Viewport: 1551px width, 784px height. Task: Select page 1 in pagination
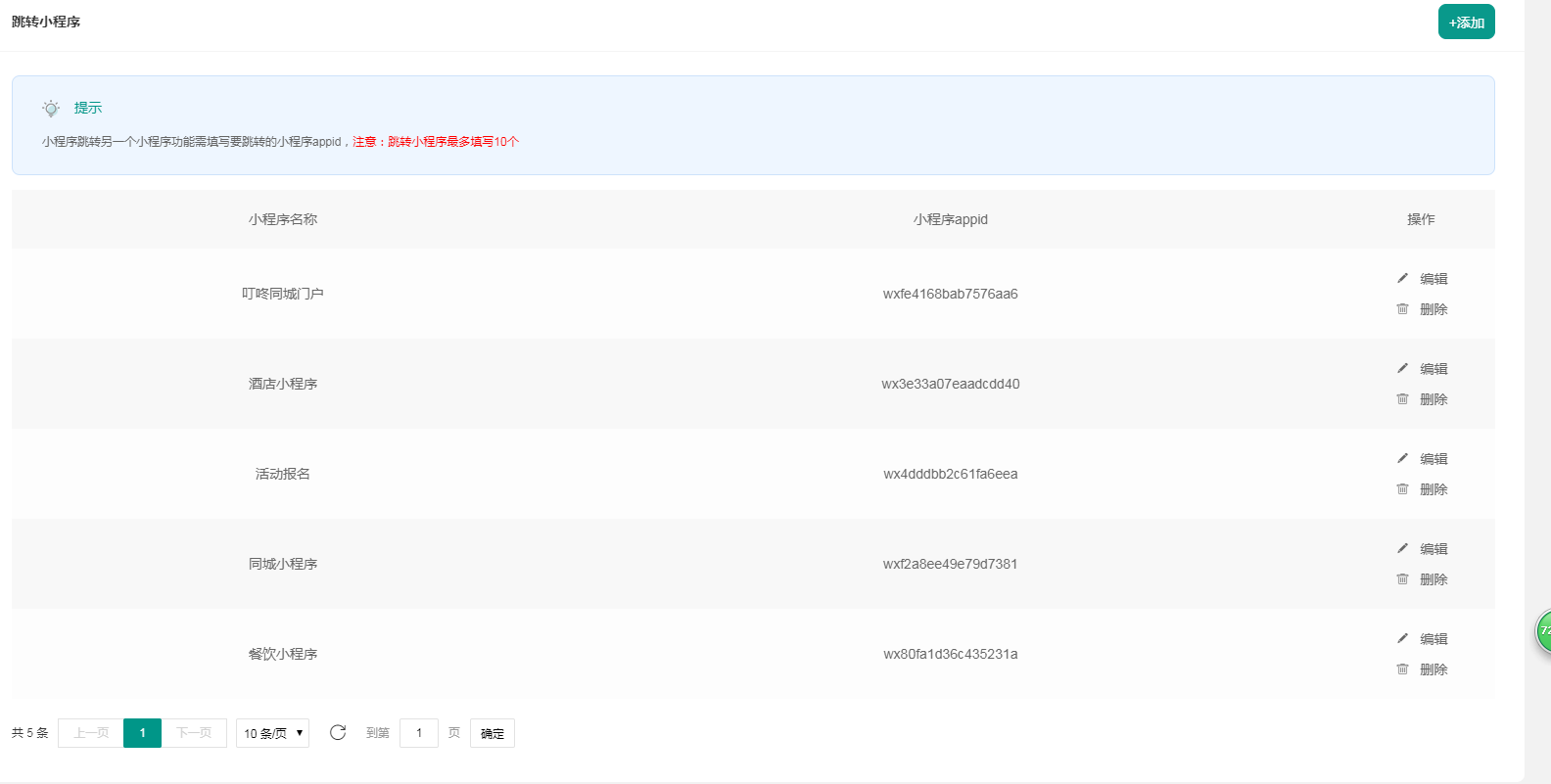coord(142,733)
